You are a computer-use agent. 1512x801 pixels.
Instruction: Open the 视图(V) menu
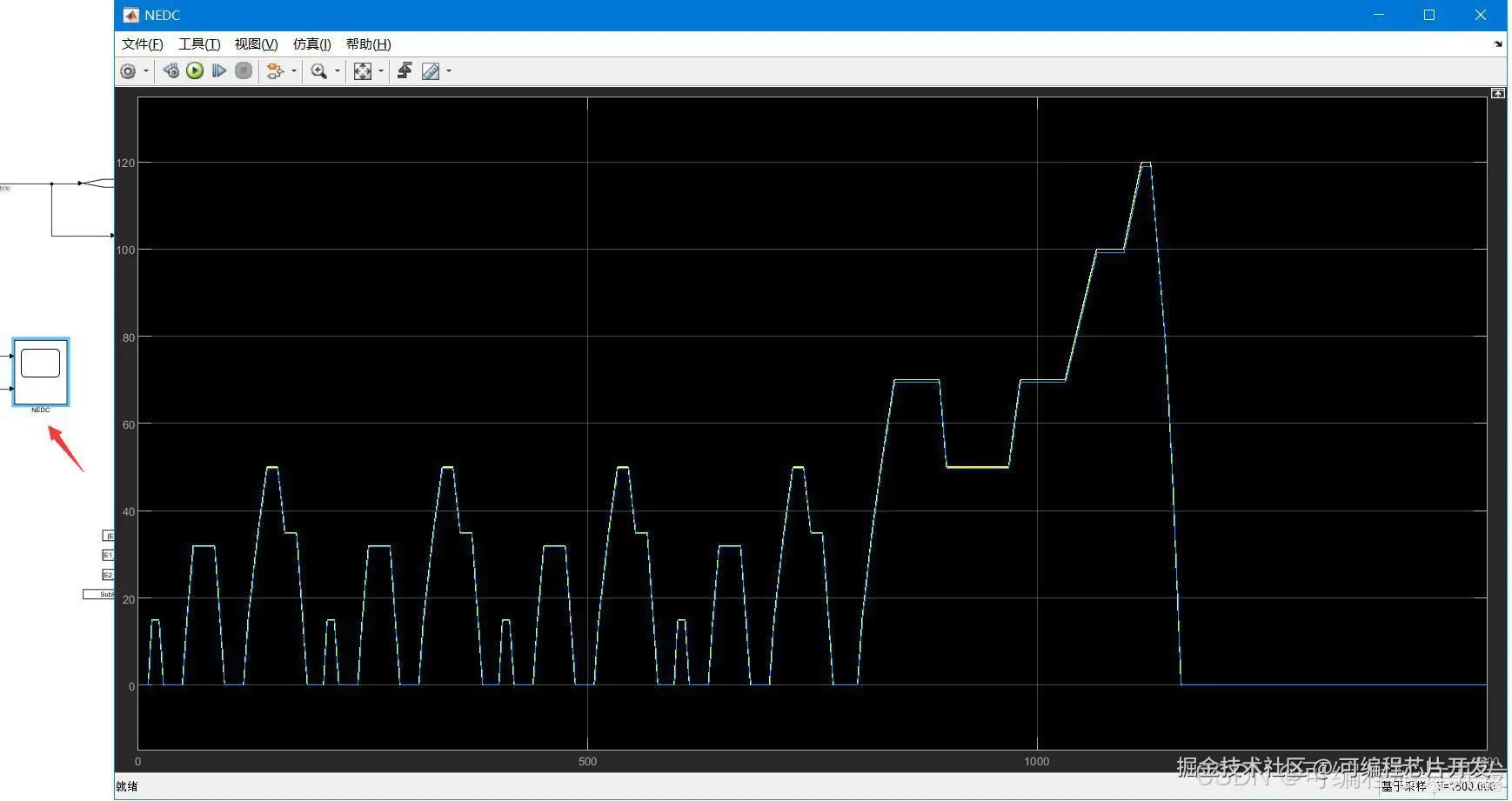[257, 44]
